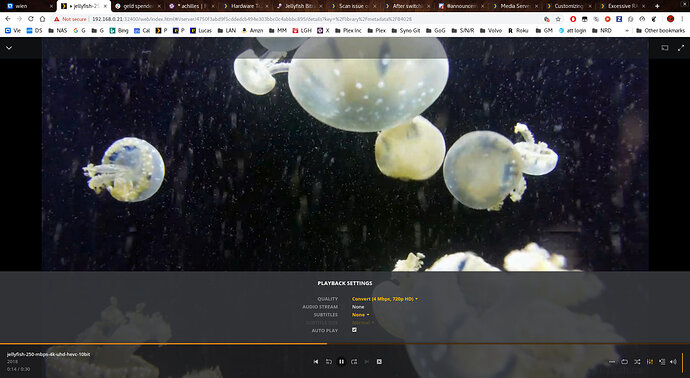Open the Syno Git bookmark folder
This screenshot has width=690, height=378.
click(405, 30)
